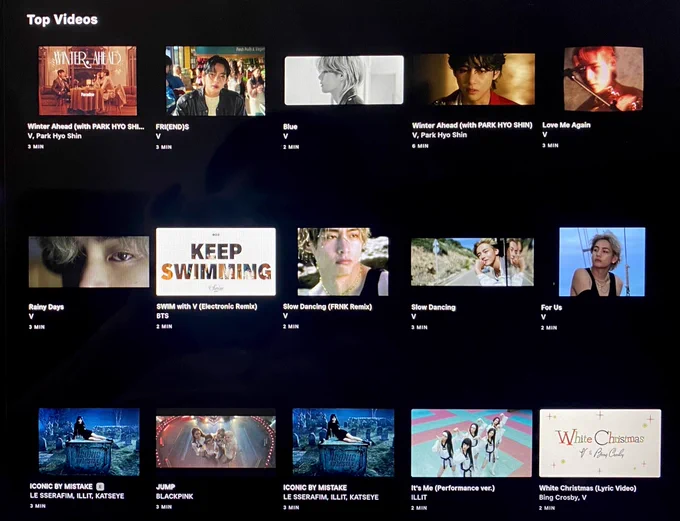Click artist V under Rainy Days
The image size is (680, 521).
[31, 317]
